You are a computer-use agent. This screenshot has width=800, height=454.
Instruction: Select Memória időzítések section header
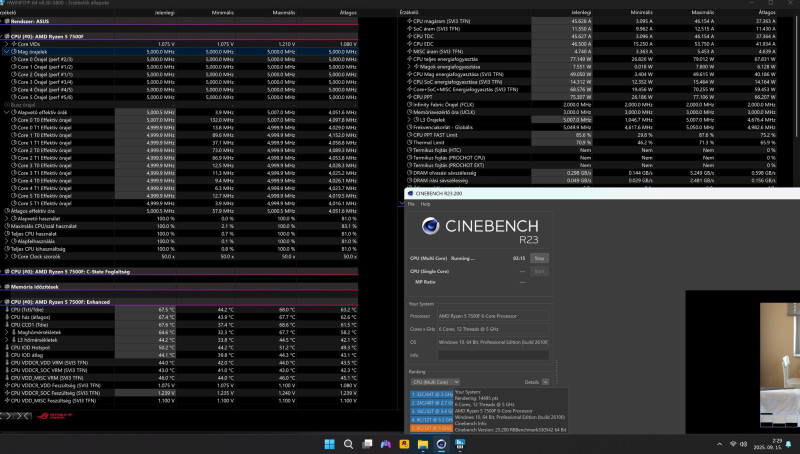click(x=179, y=287)
